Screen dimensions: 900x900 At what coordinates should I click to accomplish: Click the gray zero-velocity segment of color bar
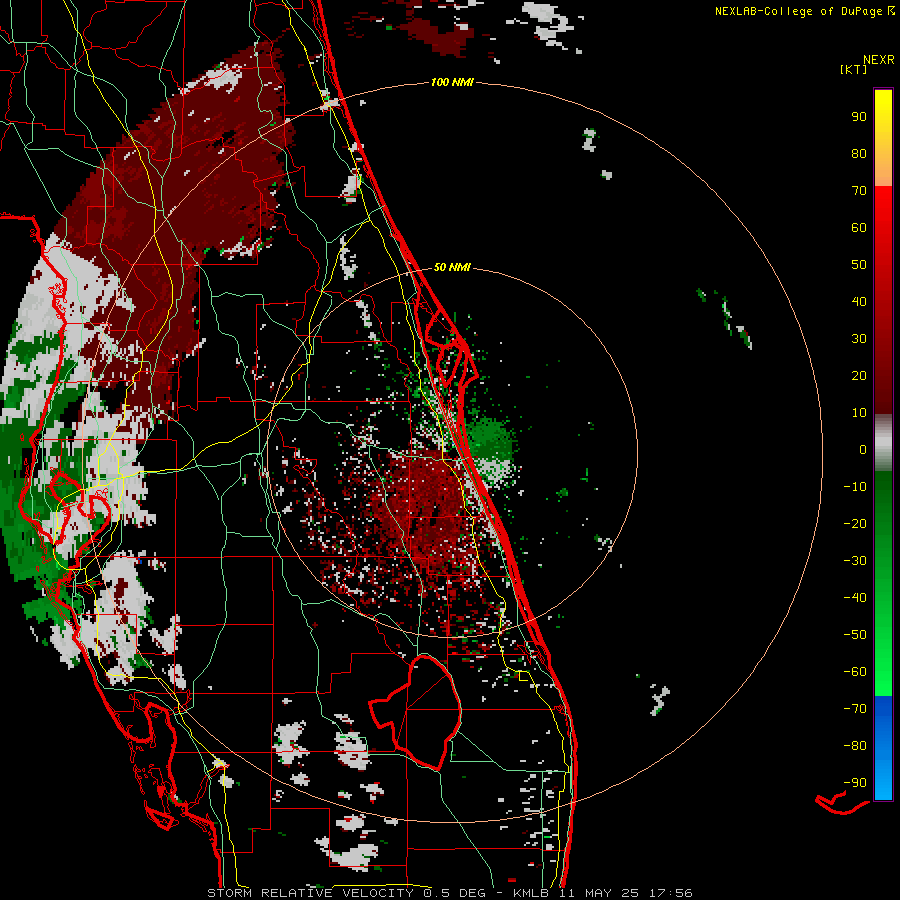coord(883,443)
